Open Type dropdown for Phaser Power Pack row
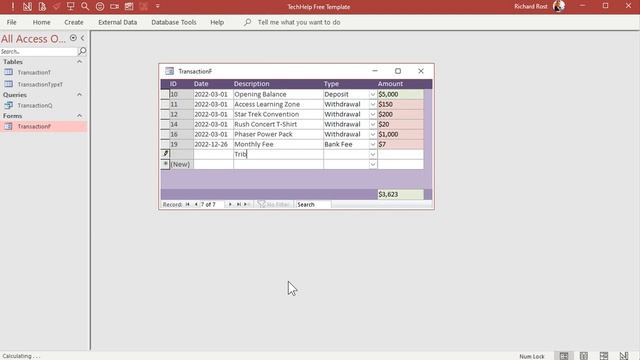This screenshot has width=640, height=360. 372,134
